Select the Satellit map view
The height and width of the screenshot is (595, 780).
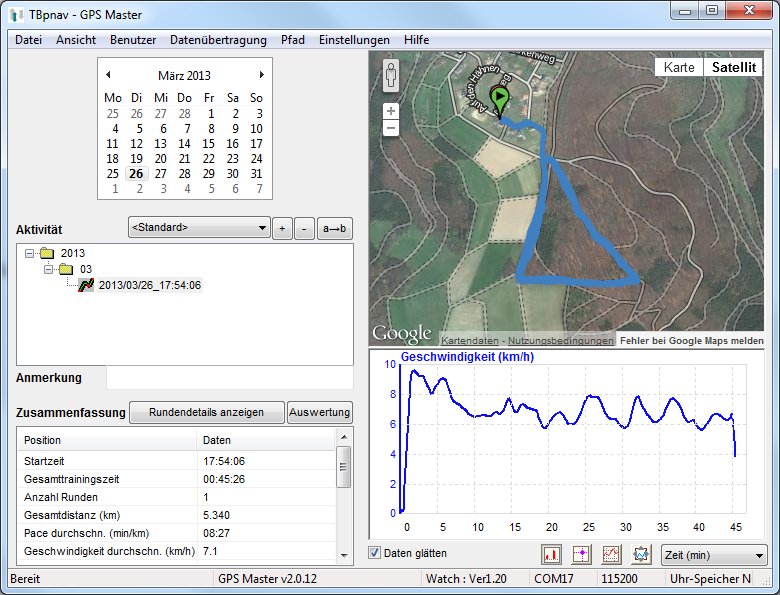tap(733, 68)
